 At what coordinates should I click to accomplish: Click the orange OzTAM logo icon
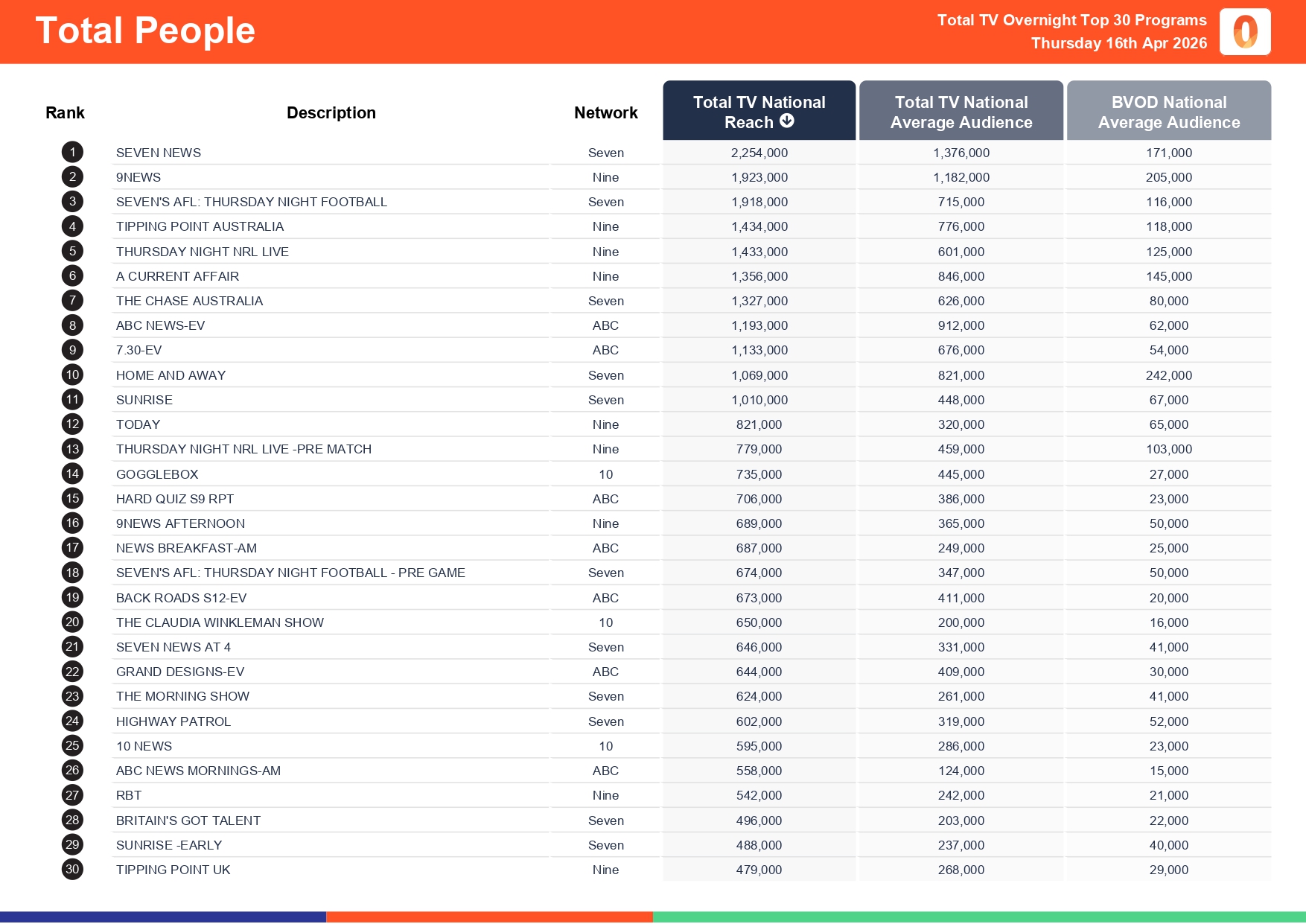(x=1244, y=32)
